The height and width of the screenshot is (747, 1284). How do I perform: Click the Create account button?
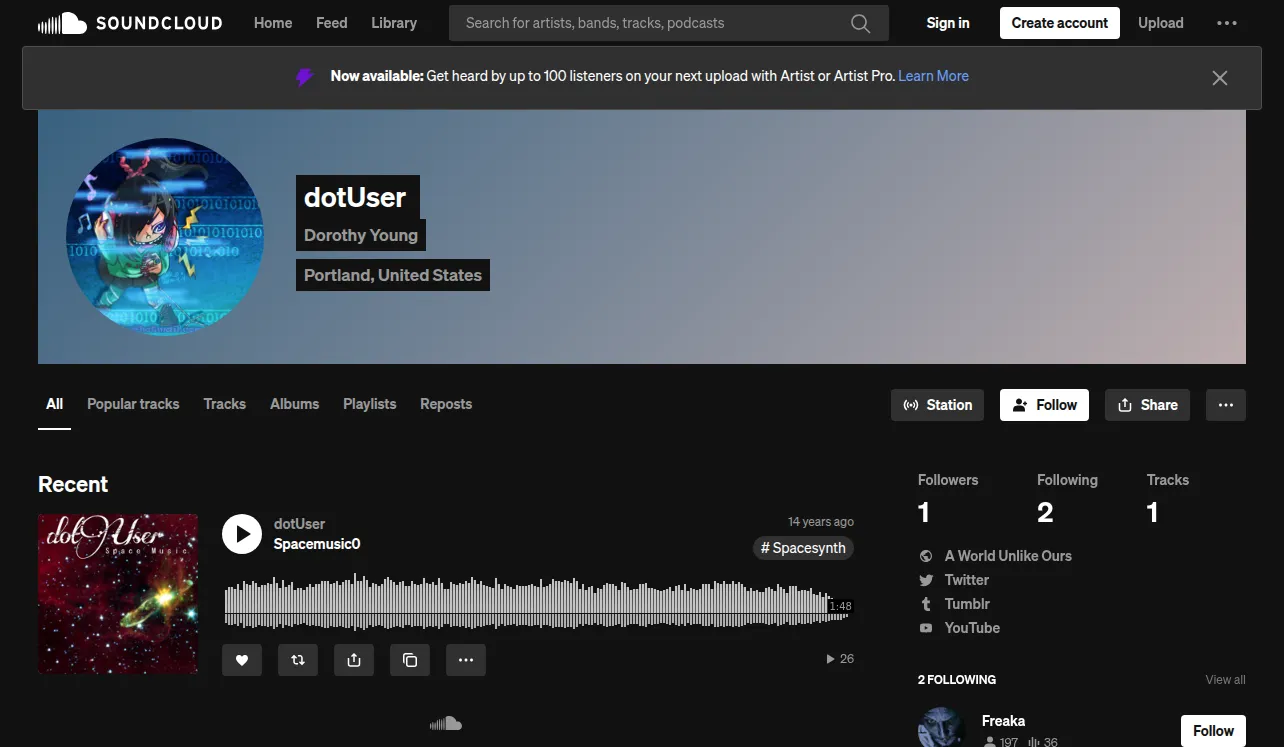[1060, 23]
